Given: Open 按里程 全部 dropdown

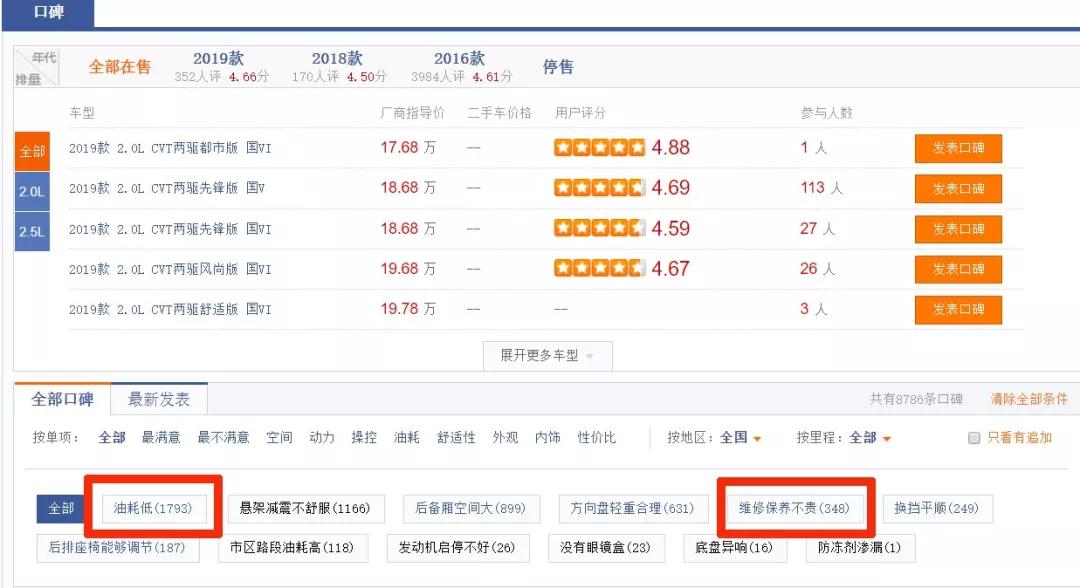Looking at the screenshot, I should 870,438.
